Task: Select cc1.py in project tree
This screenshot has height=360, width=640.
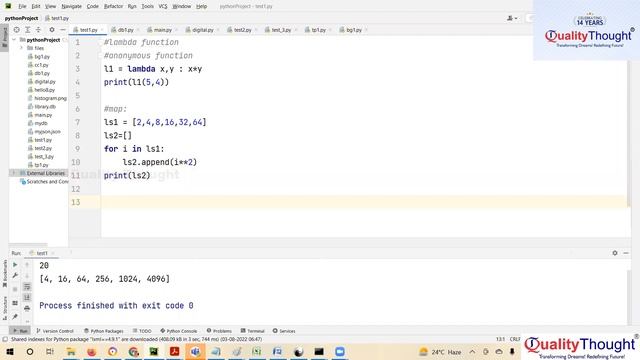Action: [x=38, y=65]
